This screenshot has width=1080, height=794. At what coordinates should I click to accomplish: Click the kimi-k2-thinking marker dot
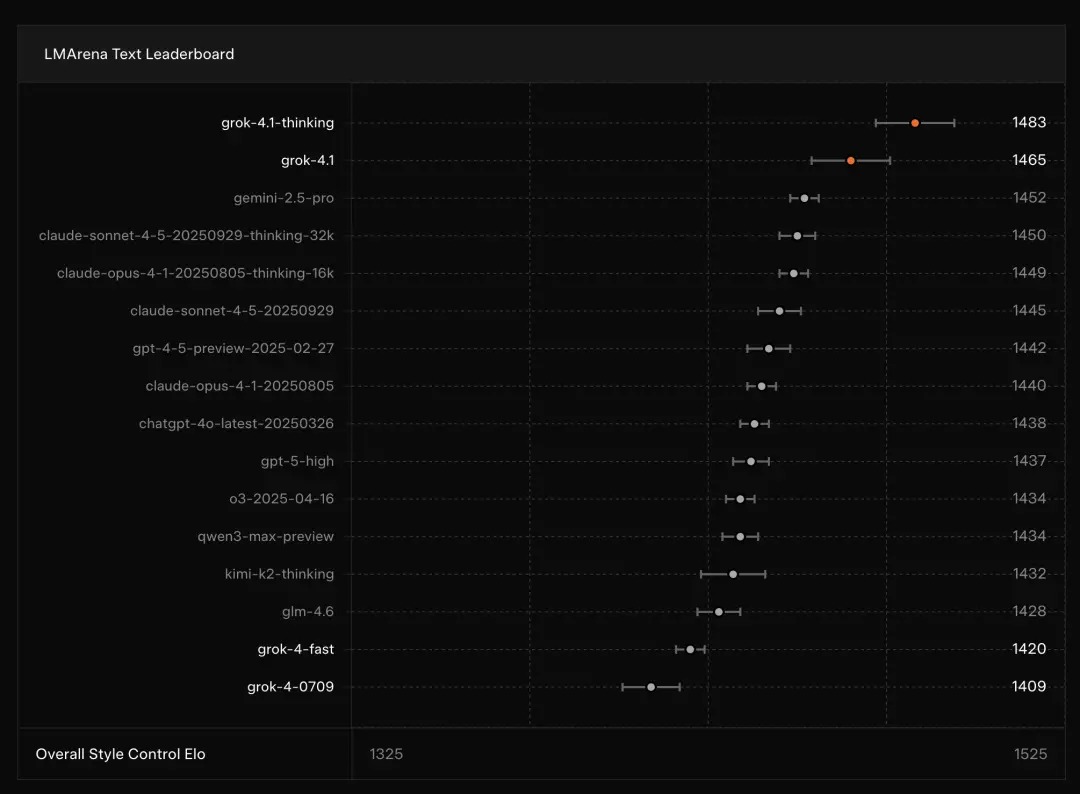tap(733, 573)
